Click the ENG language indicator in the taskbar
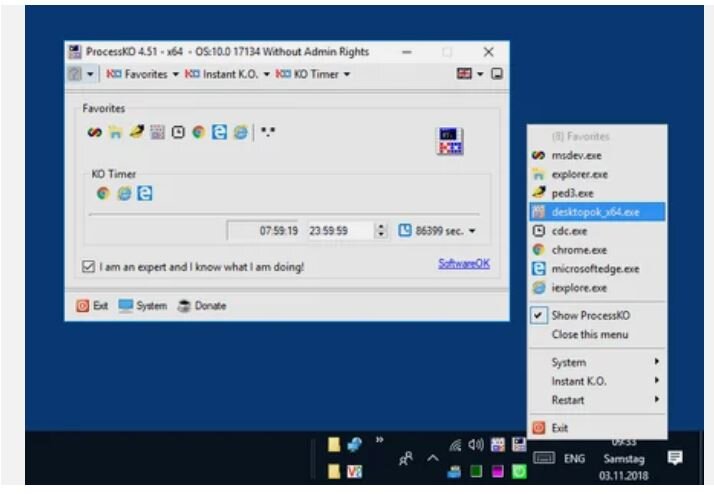The height and width of the screenshot is (494, 714). (574, 458)
